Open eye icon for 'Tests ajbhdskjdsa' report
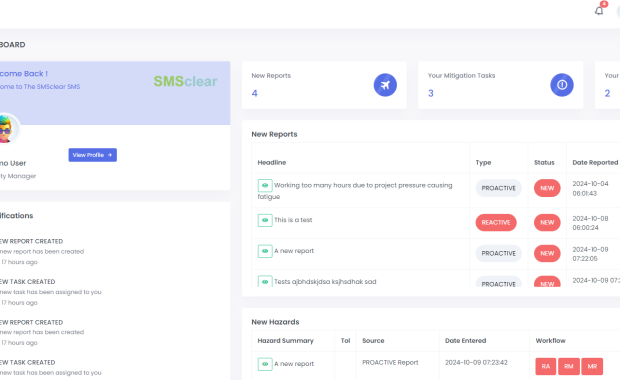Screen dimensions: 620x380 tap(265, 281)
